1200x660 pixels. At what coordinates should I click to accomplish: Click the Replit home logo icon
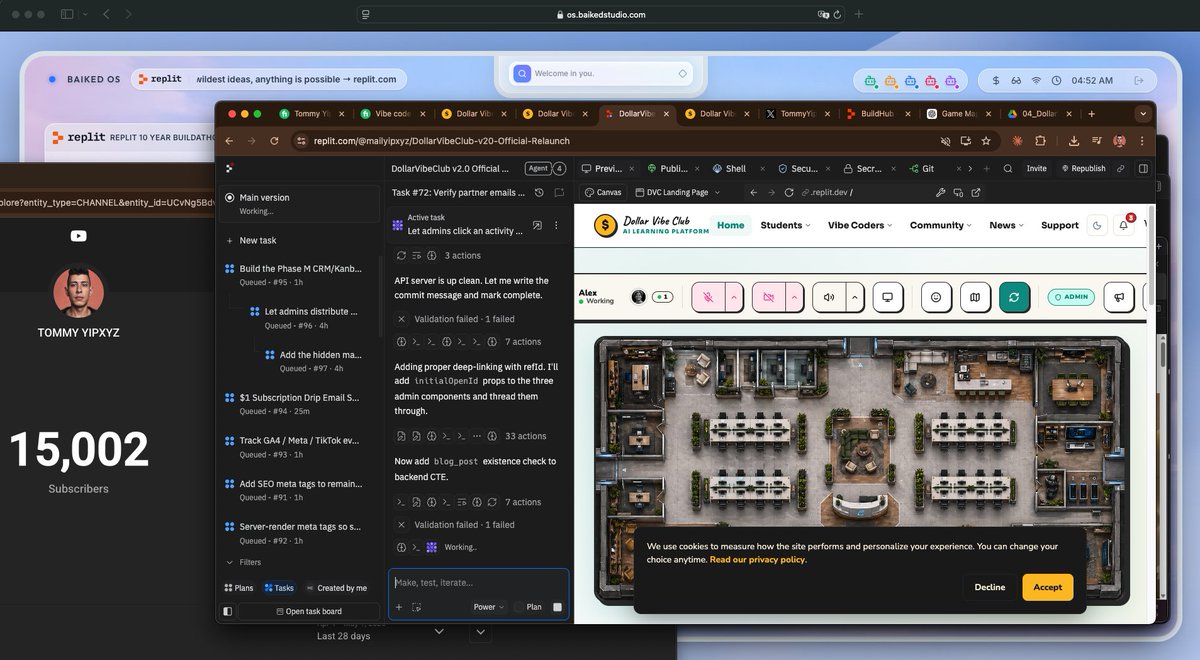coord(228,168)
